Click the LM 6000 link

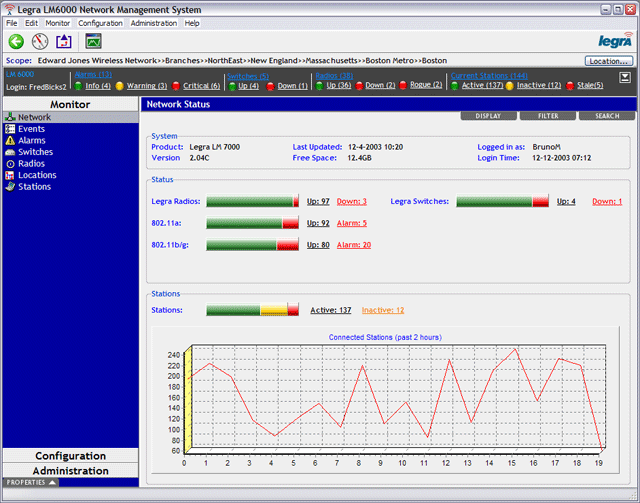coord(20,74)
